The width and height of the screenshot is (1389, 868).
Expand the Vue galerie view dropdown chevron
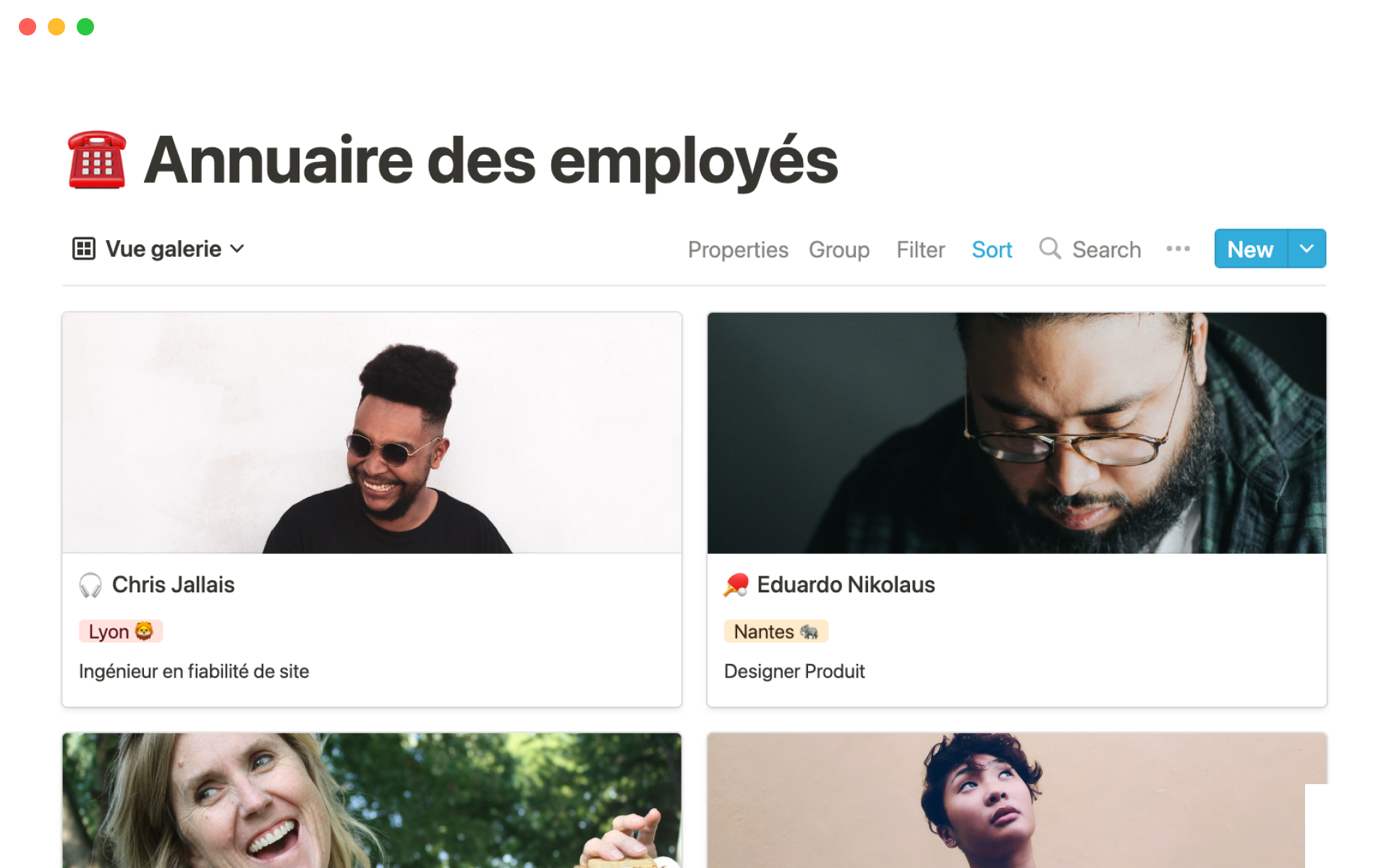click(237, 249)
